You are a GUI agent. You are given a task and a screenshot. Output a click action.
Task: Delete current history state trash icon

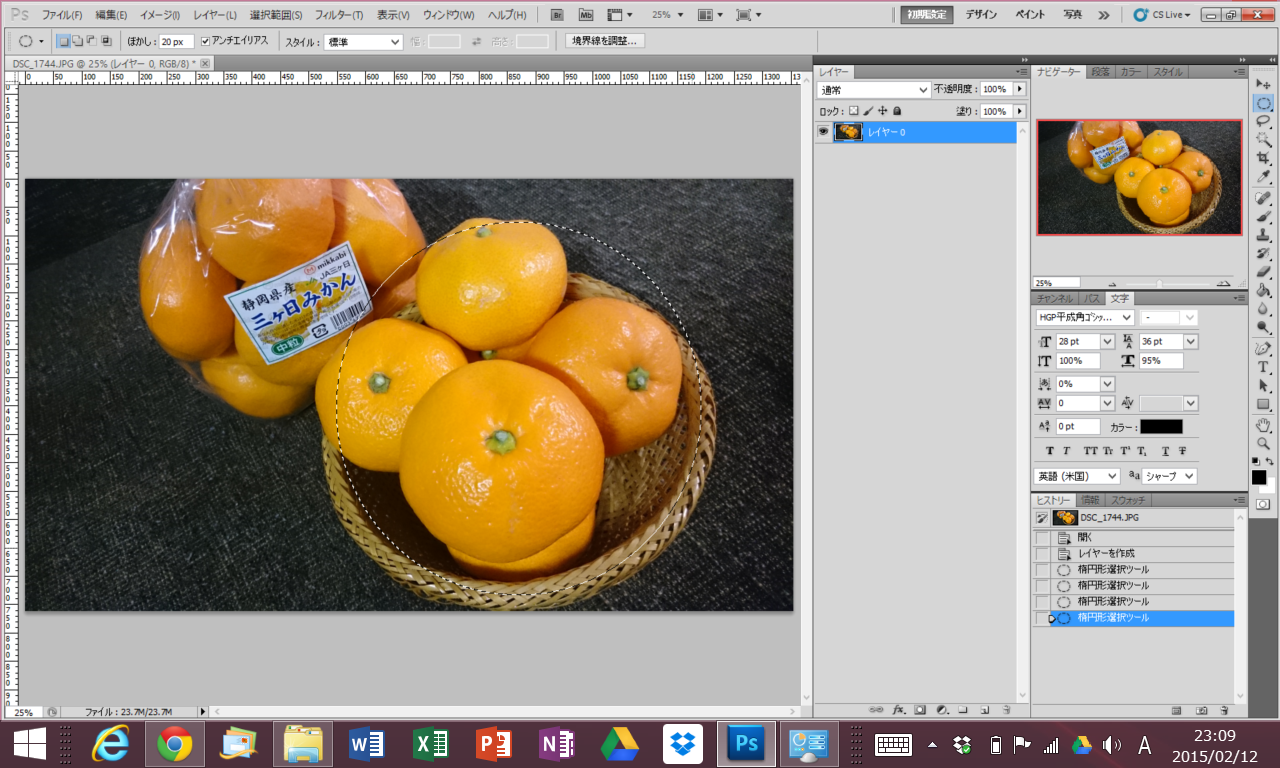tap(1224, 710)
